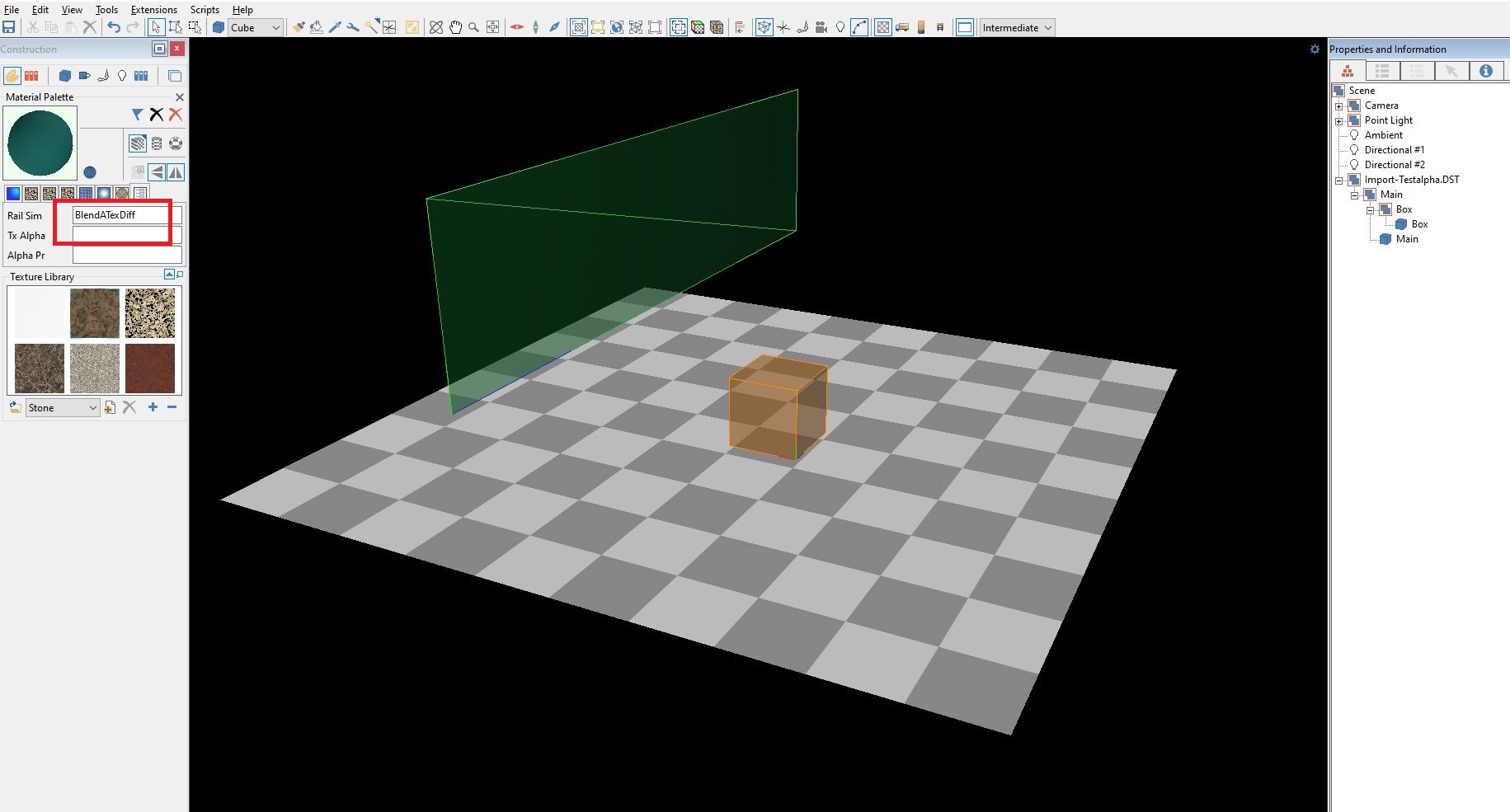Image resolution: width=1510 pixels, height=812 pixels.
Task: Open the Extensions menu
Action: pyautogui.click(x=154, y=10)
